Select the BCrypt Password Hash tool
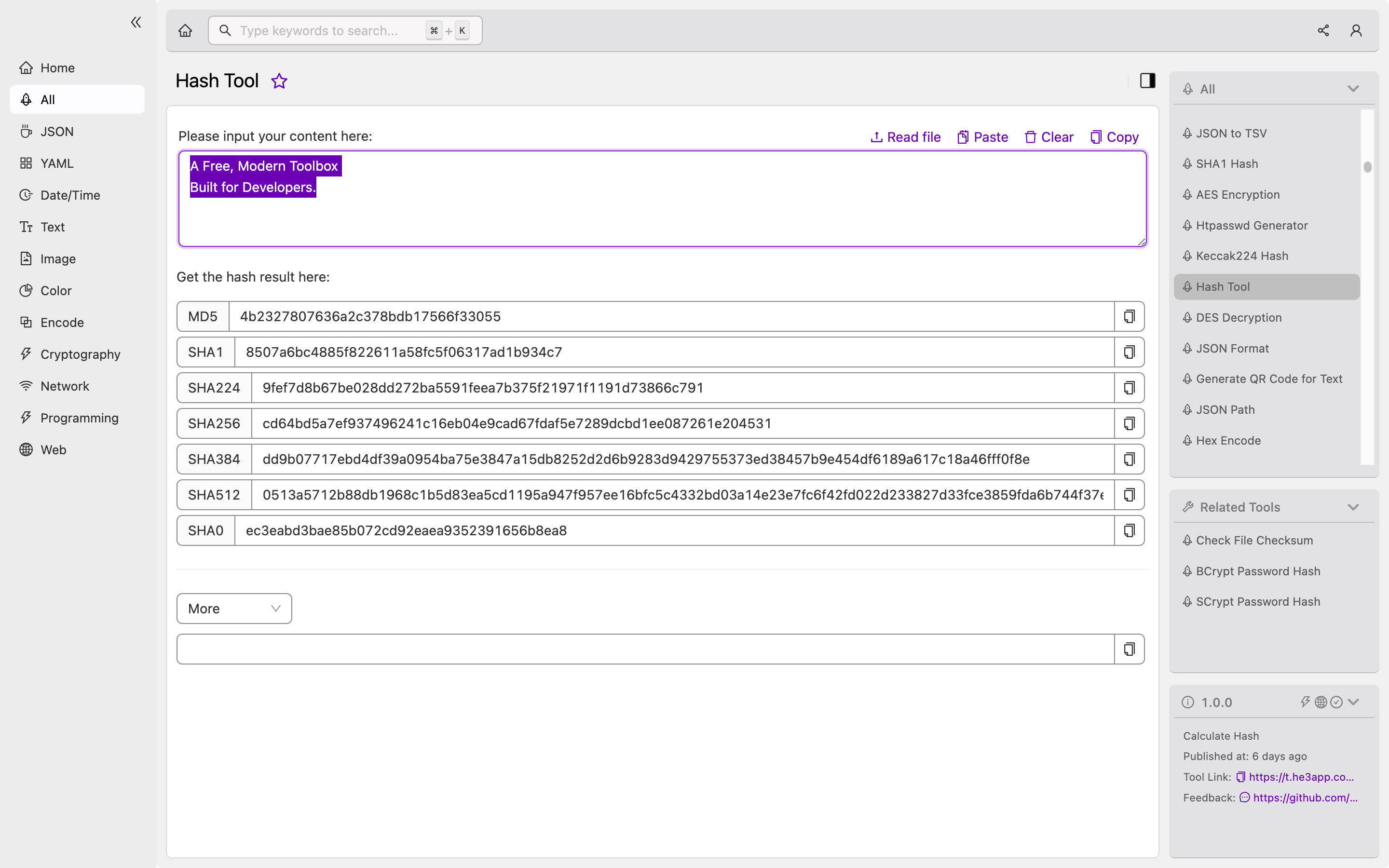The image size is (1389, 868). click(x=1257, y=570)
